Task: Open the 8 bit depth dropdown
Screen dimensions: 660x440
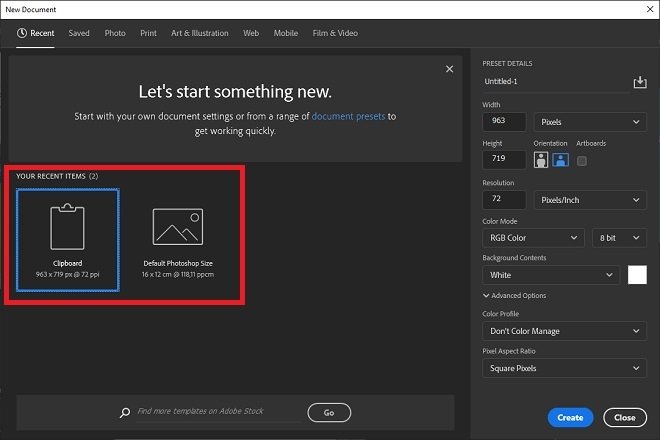Action: coord(619,238)
